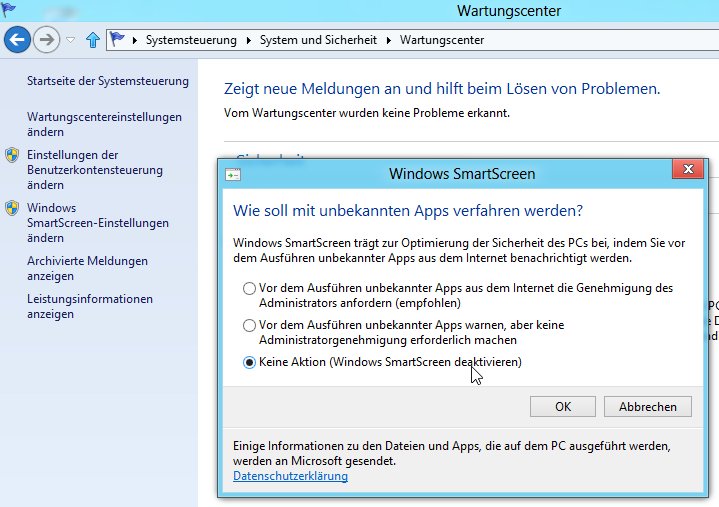
Task: Click shield icon beside Benutzerkontensteuerung
Action: click(12, 155)
